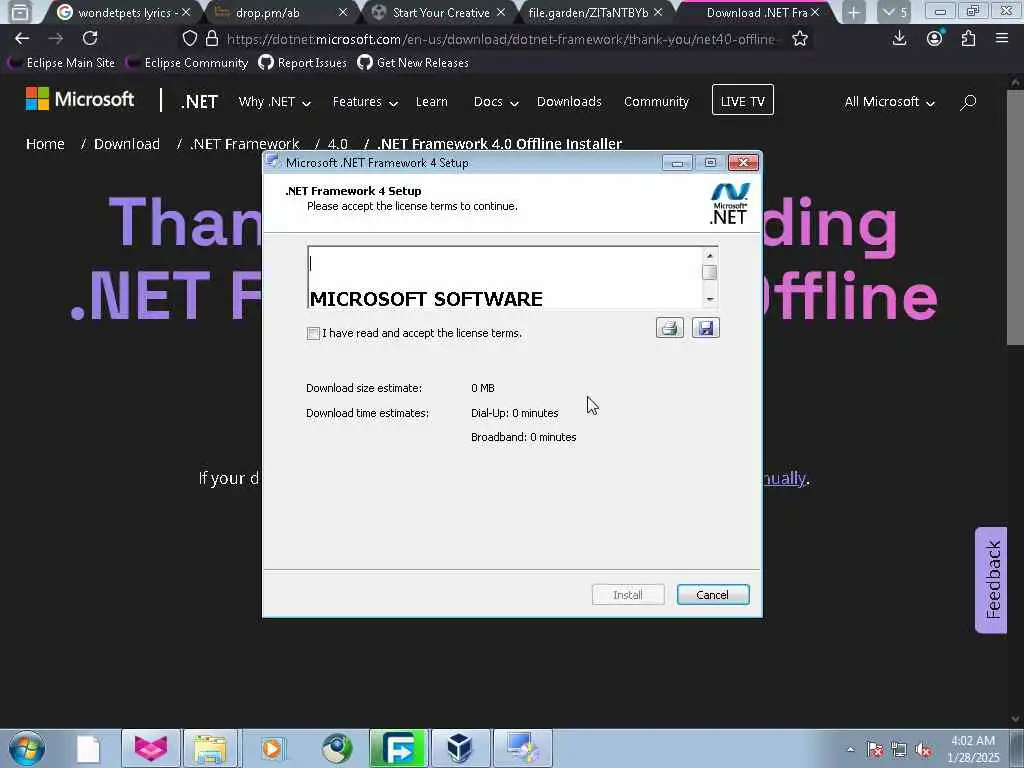Open the green F arrow taskbar app
The height and width of the screenshot is (768, 1024).
[x=398, y=748]
